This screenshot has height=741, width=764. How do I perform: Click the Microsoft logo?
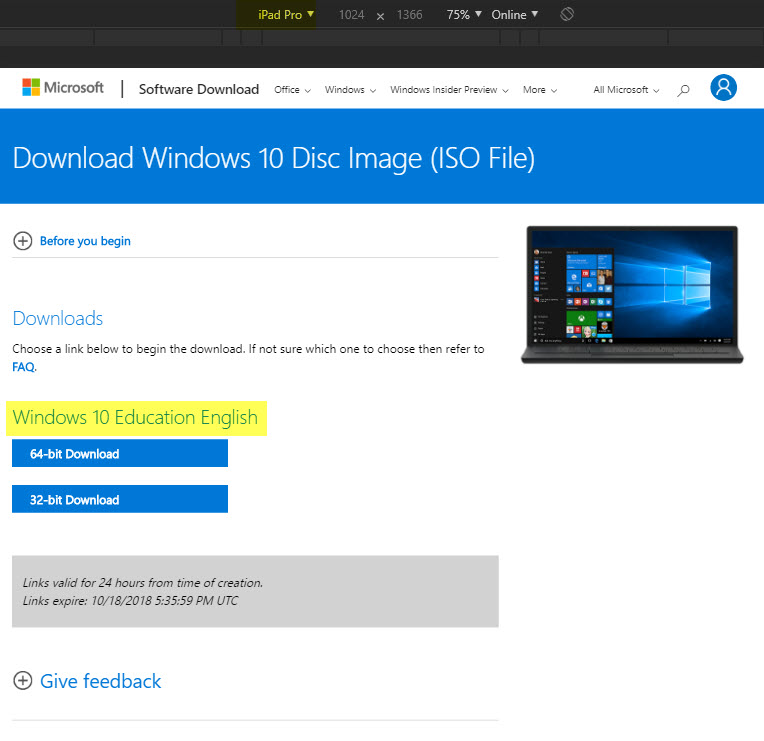pyautogui.click(x=63, y=88)
